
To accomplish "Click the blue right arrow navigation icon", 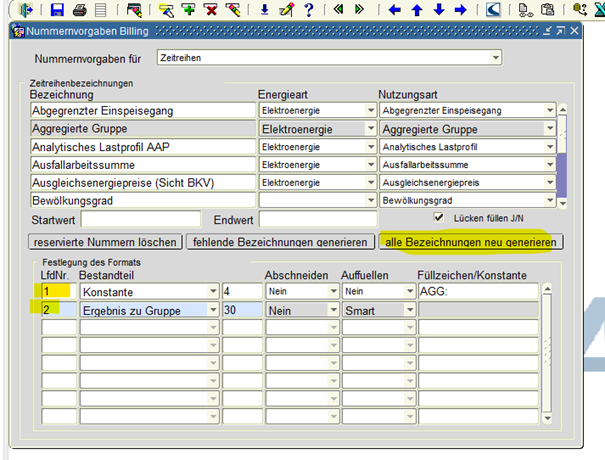I will click(461, 10).
